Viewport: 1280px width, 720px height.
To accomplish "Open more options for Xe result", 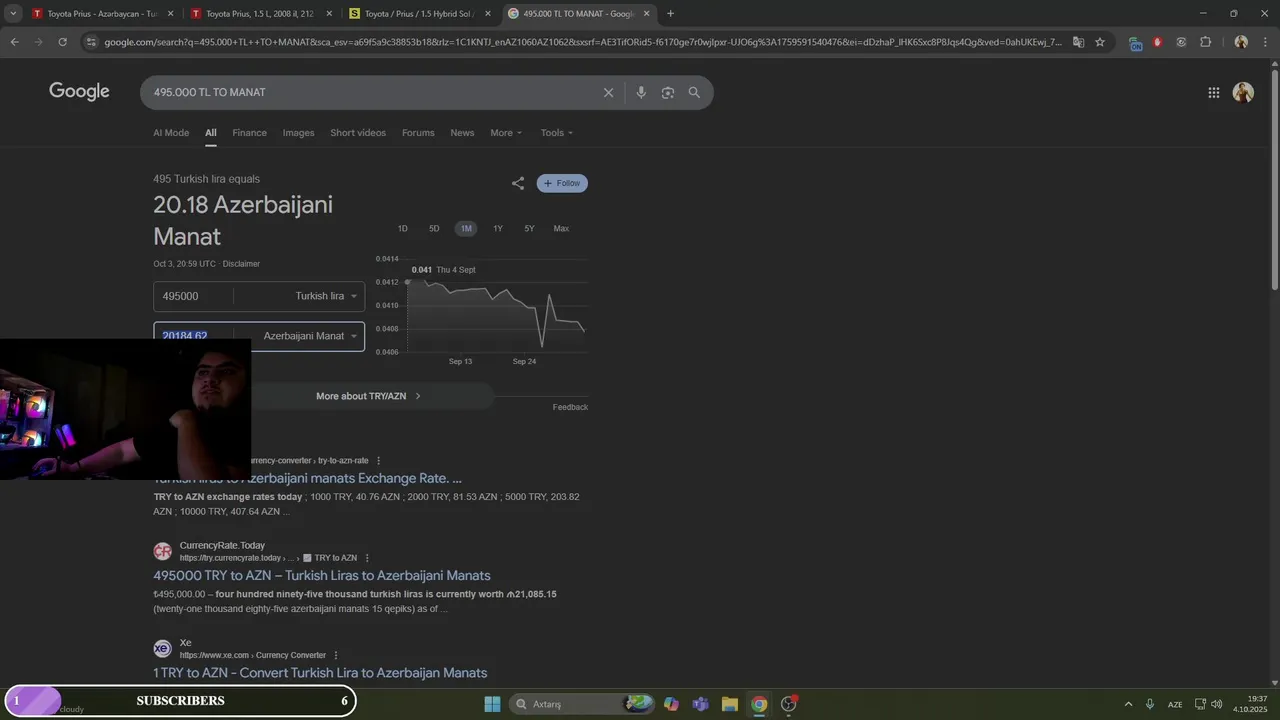I will (336, 655).
